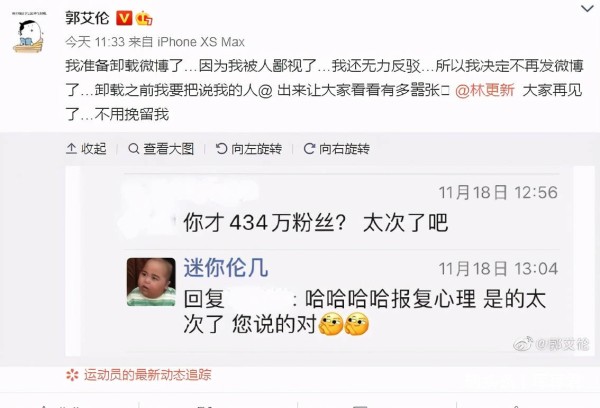The width and height of the screenshot is (600, 408).
Task: Click the clockwise rotate arrow icon
Action: (309, 149)
